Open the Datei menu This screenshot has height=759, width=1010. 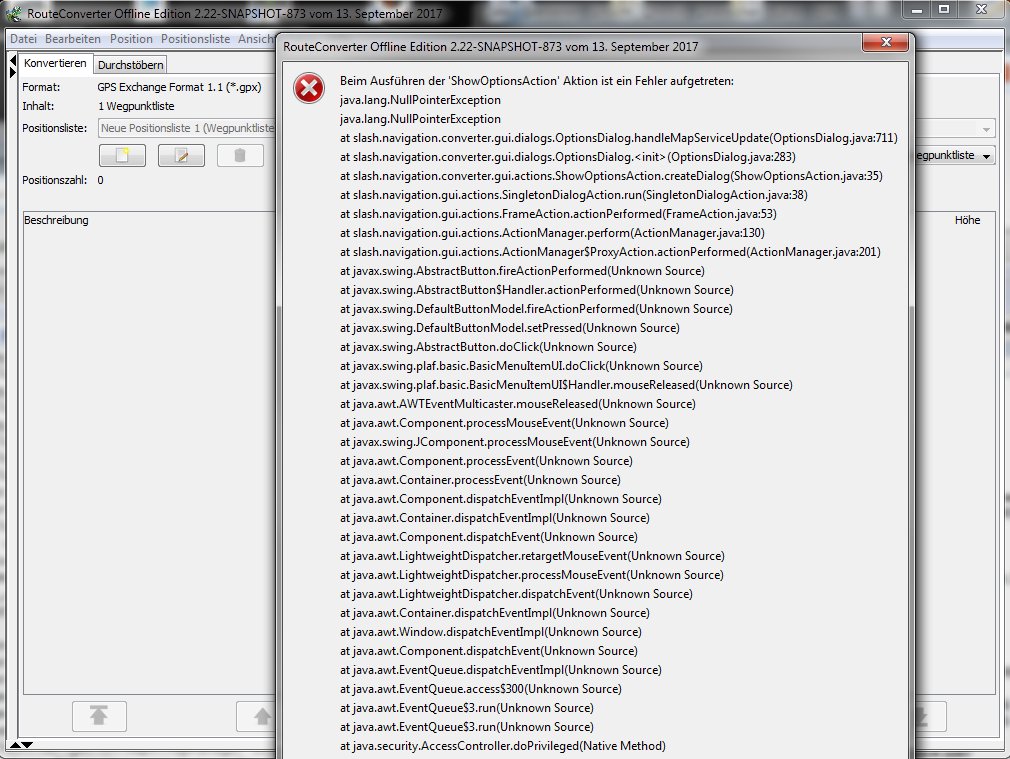(23, 39)
